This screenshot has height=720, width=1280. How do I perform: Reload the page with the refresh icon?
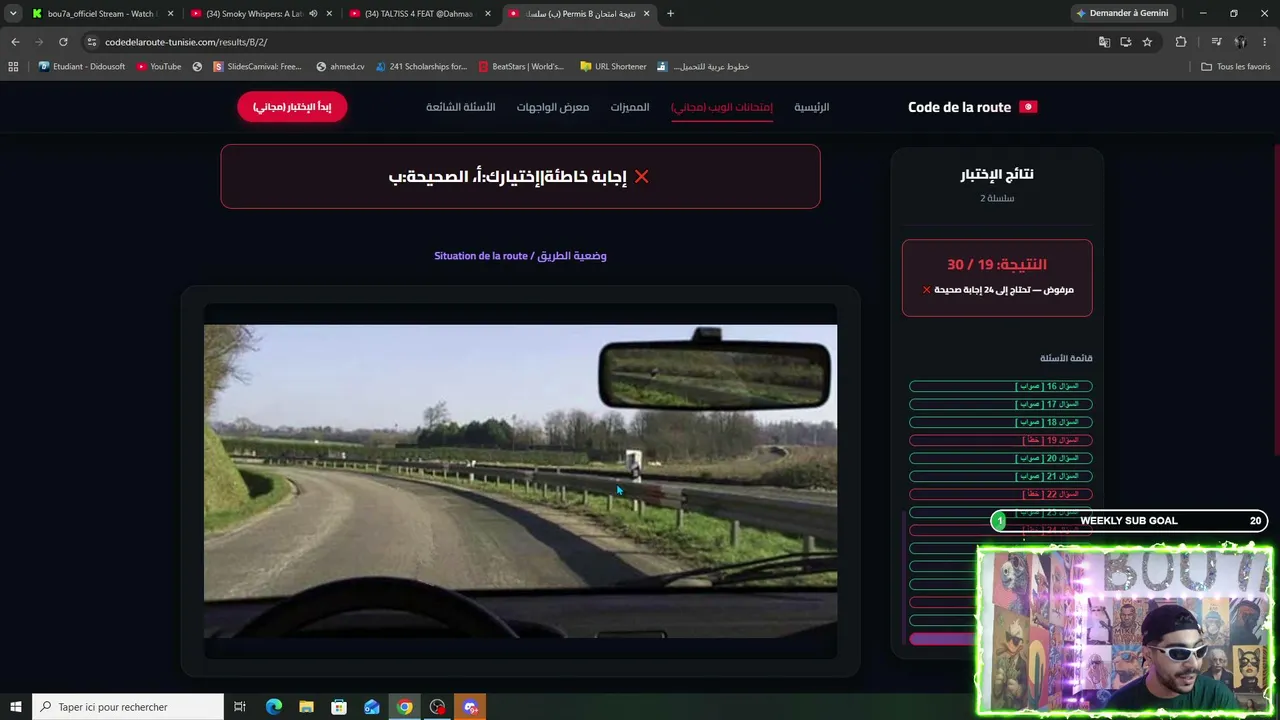(x=63, y=42)
